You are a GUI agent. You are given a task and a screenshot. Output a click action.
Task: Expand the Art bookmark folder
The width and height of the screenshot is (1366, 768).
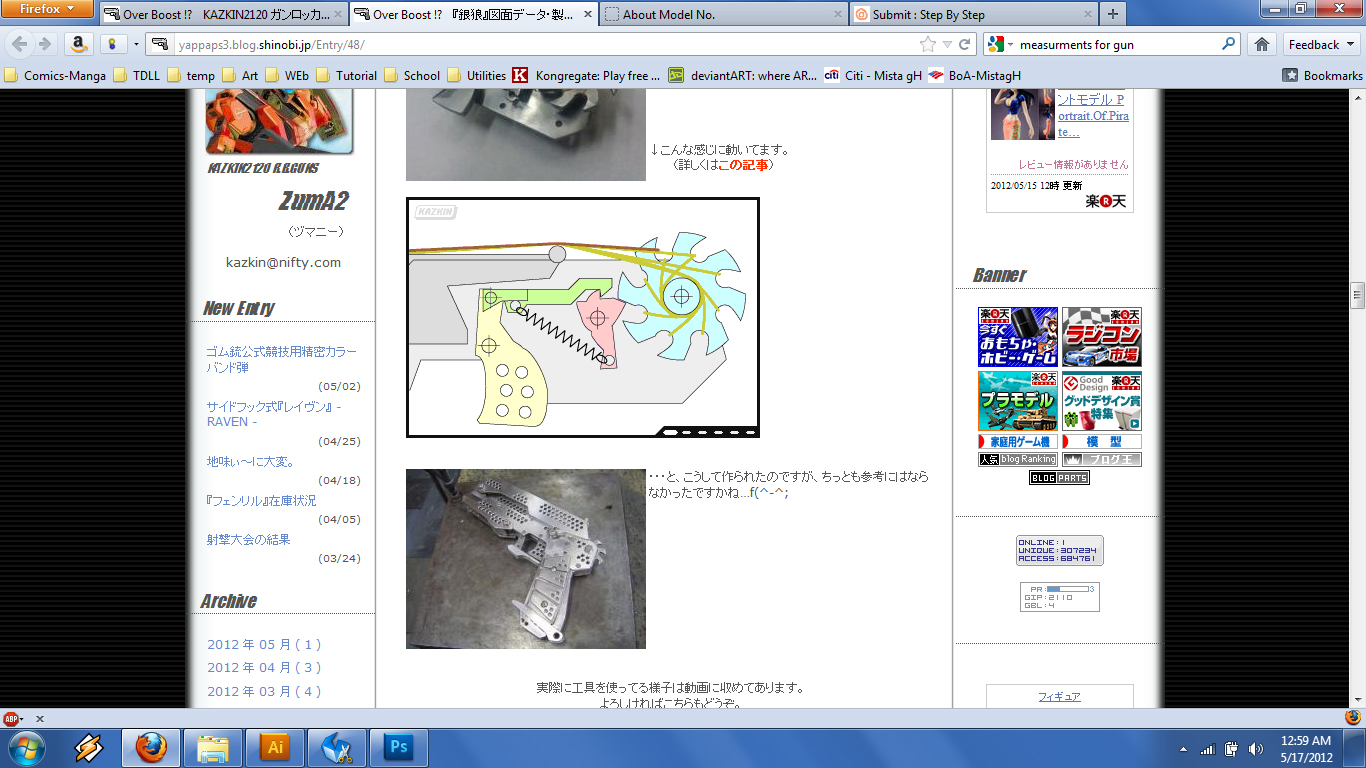pyautogui.click(x=240, y=75)
